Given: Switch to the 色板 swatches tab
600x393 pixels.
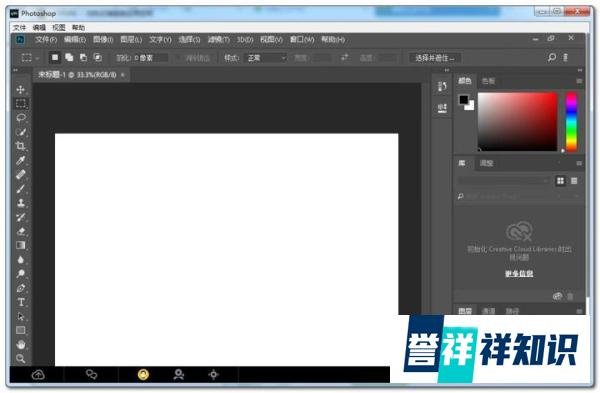Looking at the screenshot, I should tap(489, 81).
